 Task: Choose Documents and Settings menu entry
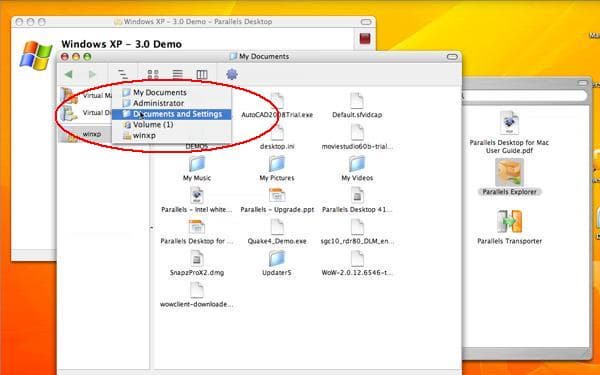(172, 114)
